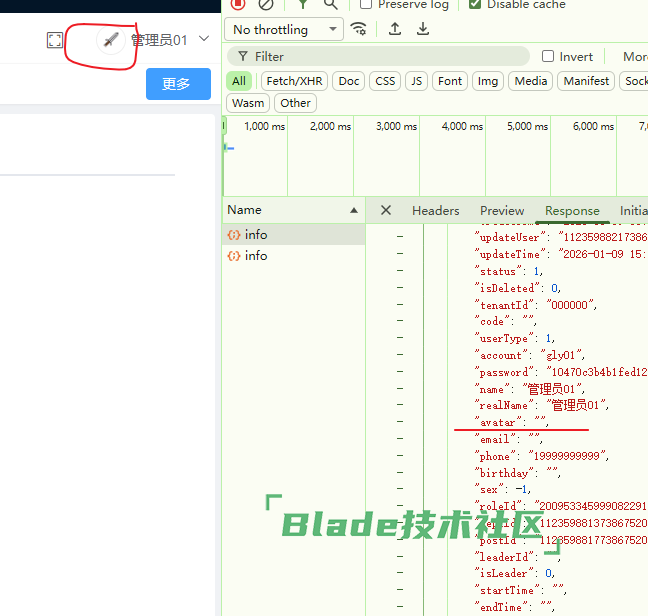648x616 pixels.
Task: Close the request details panel
Action: (x=386, y=210)
